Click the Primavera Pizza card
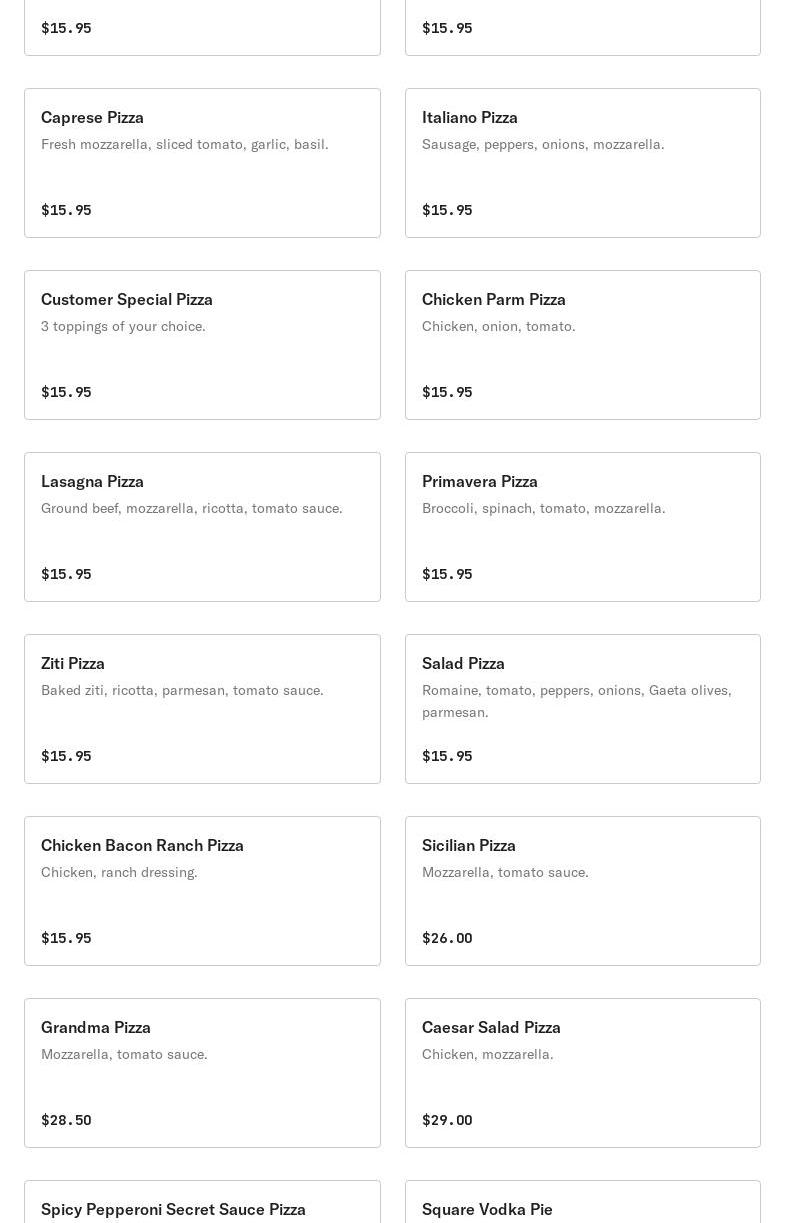 tap(583, 527)
